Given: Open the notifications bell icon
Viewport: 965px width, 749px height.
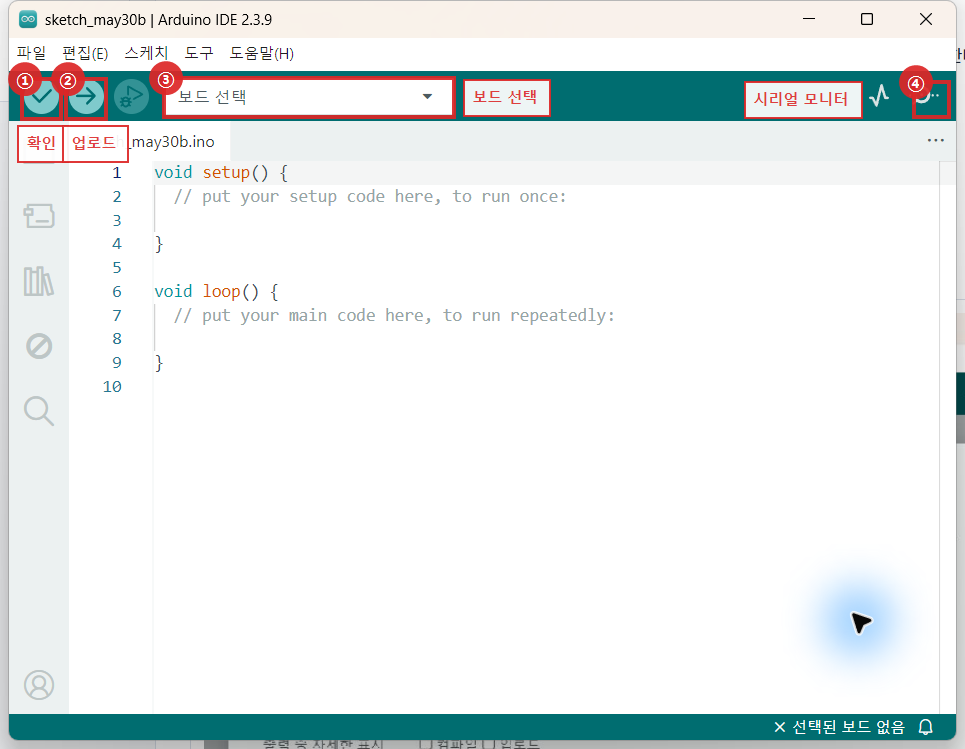Looking at the screenshot, I should (926, 727).
